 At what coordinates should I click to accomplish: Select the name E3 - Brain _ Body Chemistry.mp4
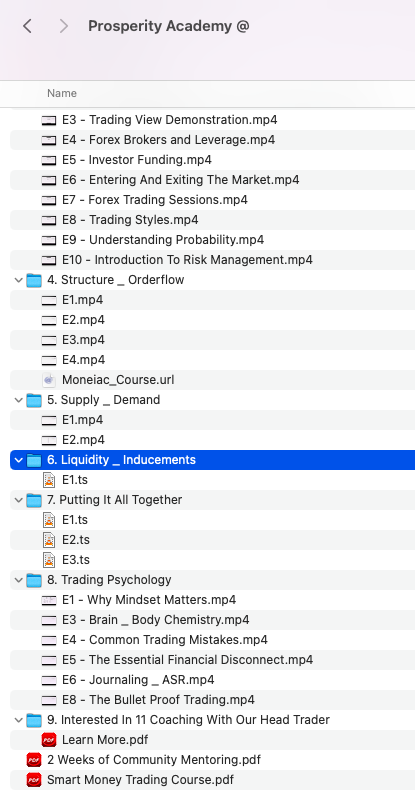[156, 620]
